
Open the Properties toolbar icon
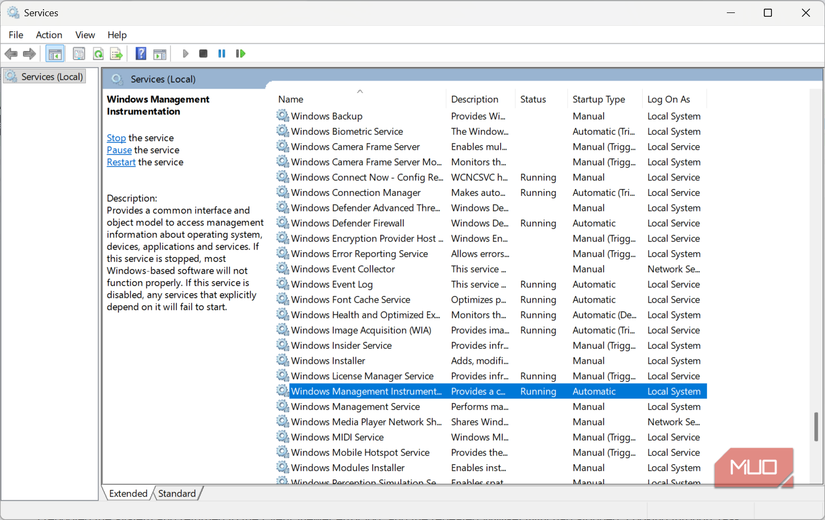79,54
